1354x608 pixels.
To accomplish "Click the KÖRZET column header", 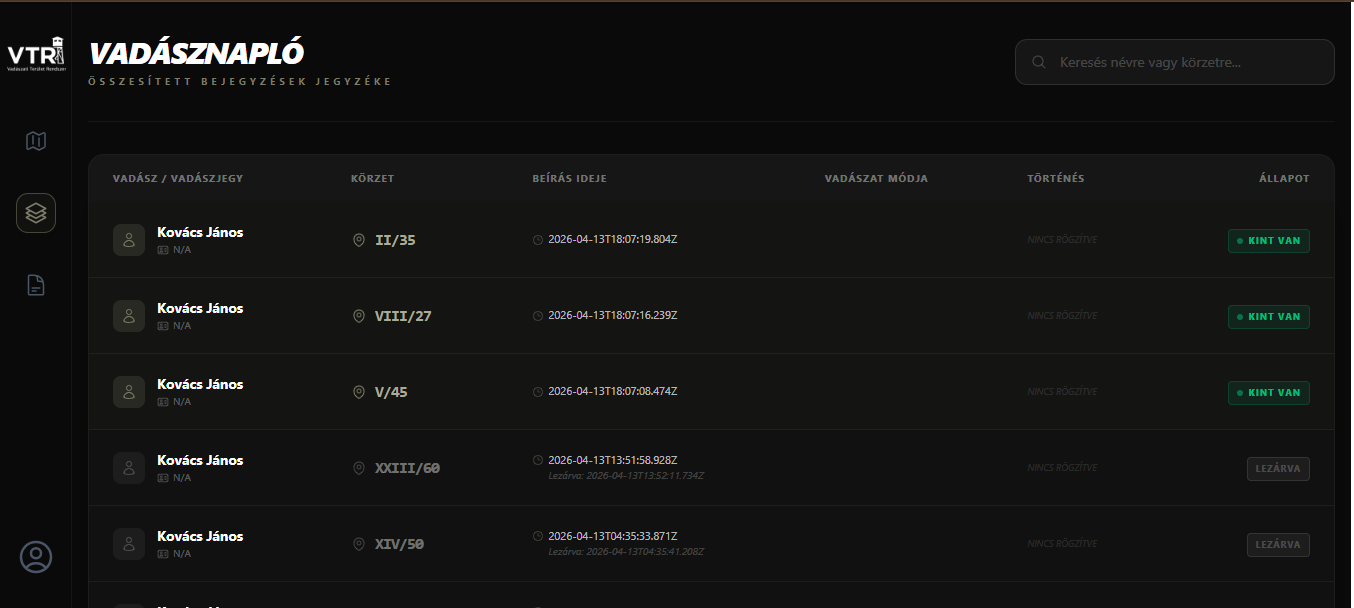I will pyautogui.click(x=372, y=179).
